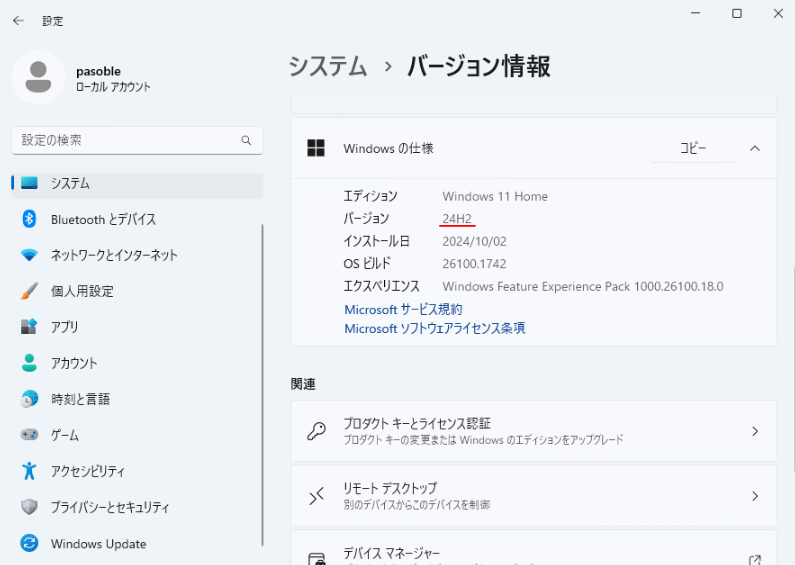
Task: Open the リモート デスクトップ chevron
Action: click(754, 495)
